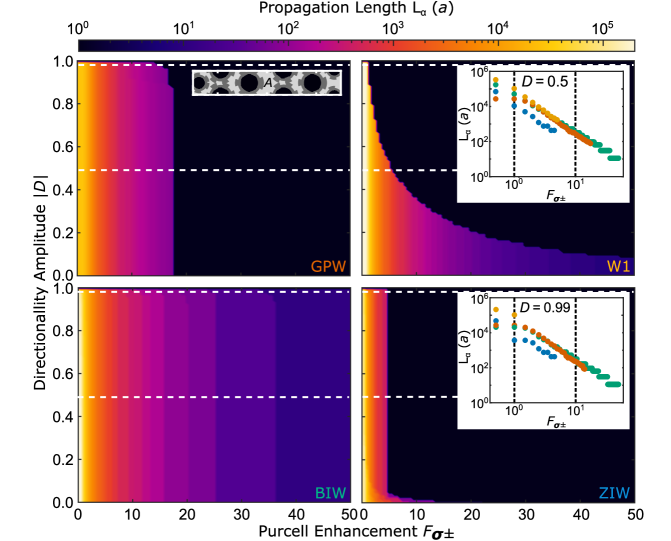The width and height of the screenshot is (671, 541).
Task: Click the 'D = 0.5' inset annotation
Action: click(545, 81)
